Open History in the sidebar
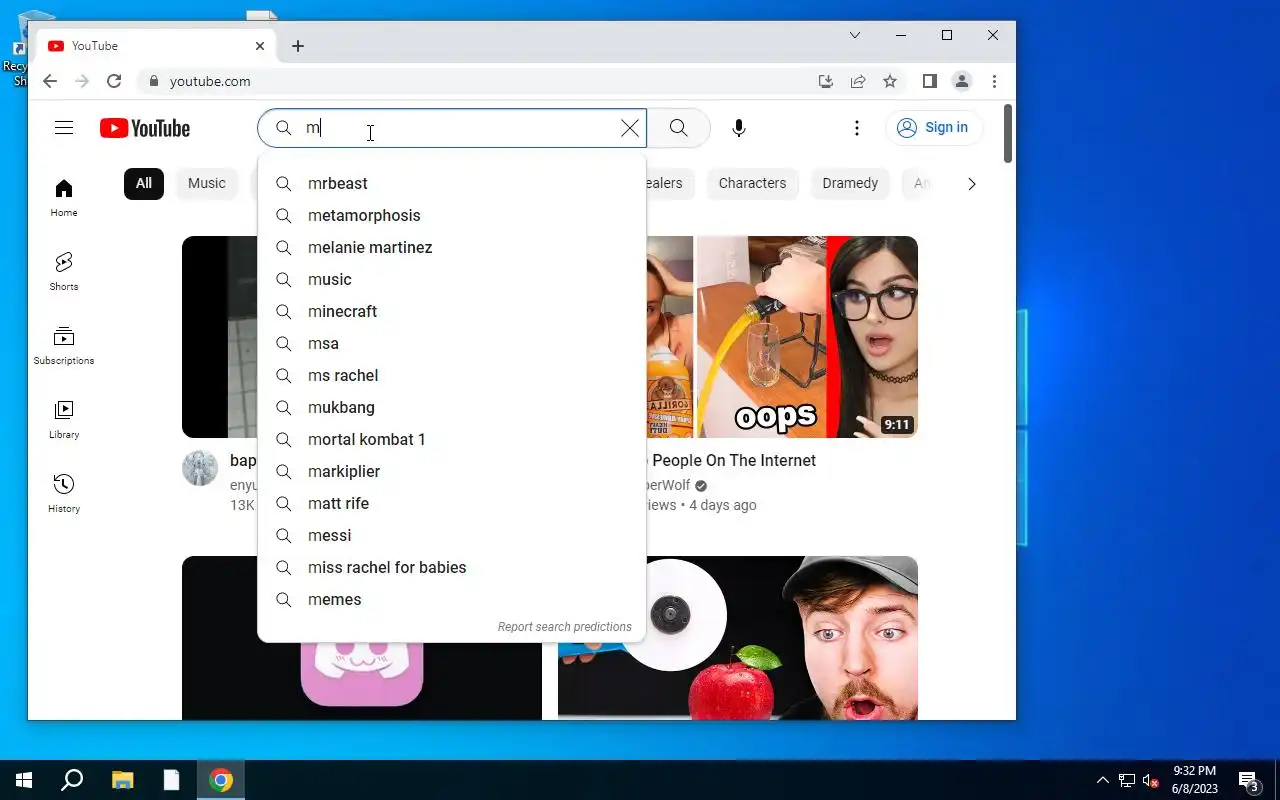The height and width of the screenshot is (800, 1280). [x=64, y=493]
